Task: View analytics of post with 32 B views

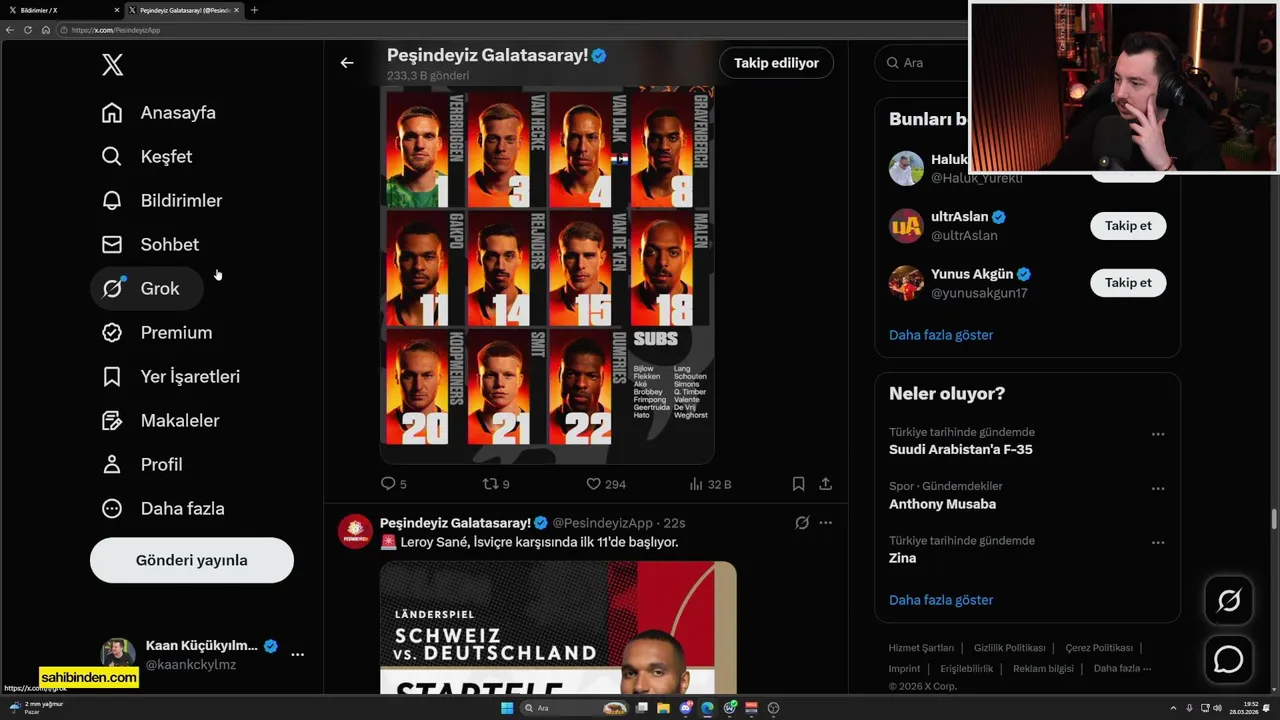Action: point(710,484)
